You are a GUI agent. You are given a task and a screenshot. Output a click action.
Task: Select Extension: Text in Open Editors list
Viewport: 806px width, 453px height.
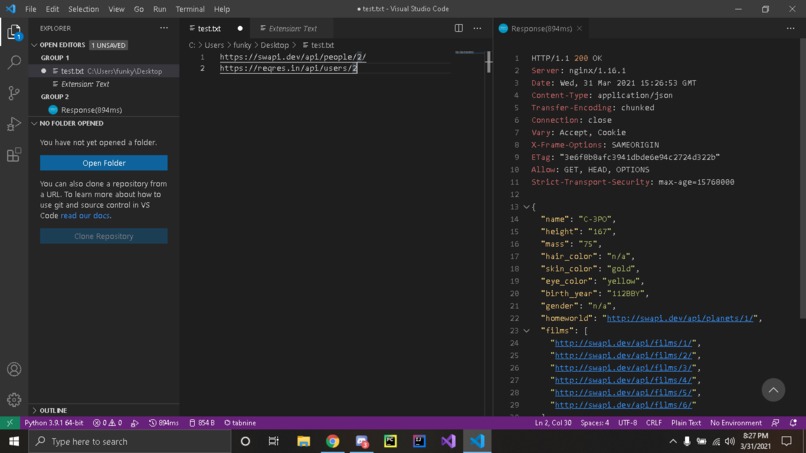pyautogui.click(x=104, y=84)
